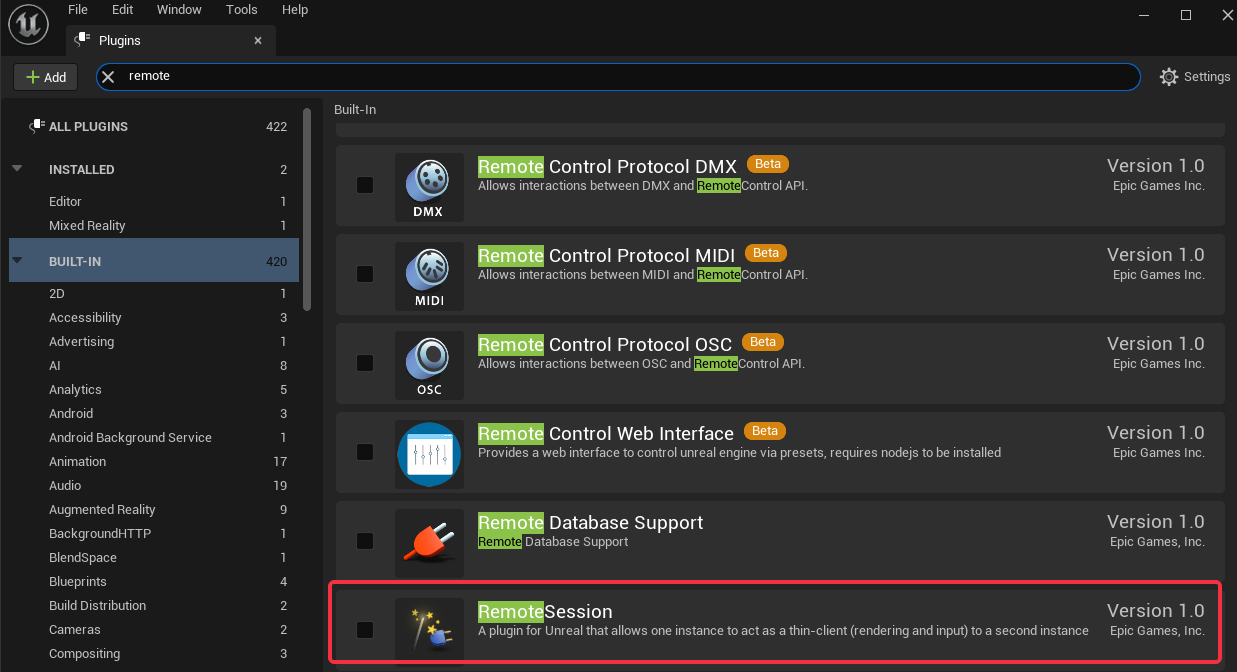Image resolution: width=1237 pixels, height=672 pixels.
Task: Enable the Remote Control Protocol OSC checkbox
Action: [365, 363]
